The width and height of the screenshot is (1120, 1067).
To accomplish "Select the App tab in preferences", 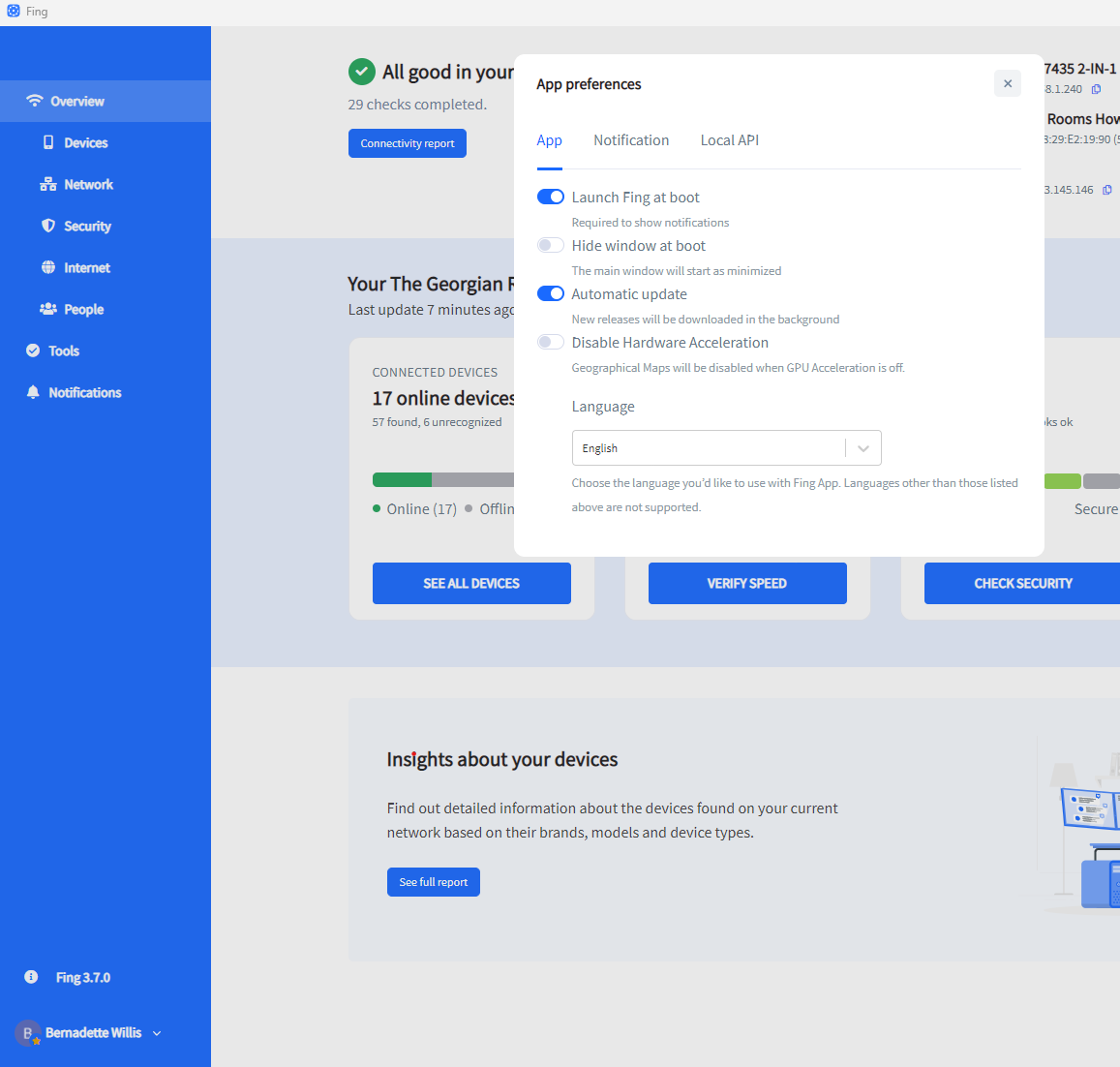I will 549,140.
